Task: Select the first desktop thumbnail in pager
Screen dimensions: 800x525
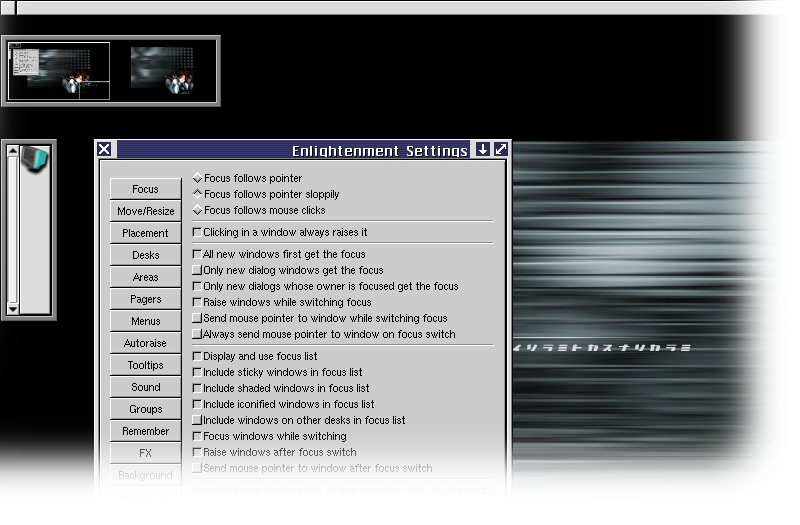Action: tap(59, 71)
